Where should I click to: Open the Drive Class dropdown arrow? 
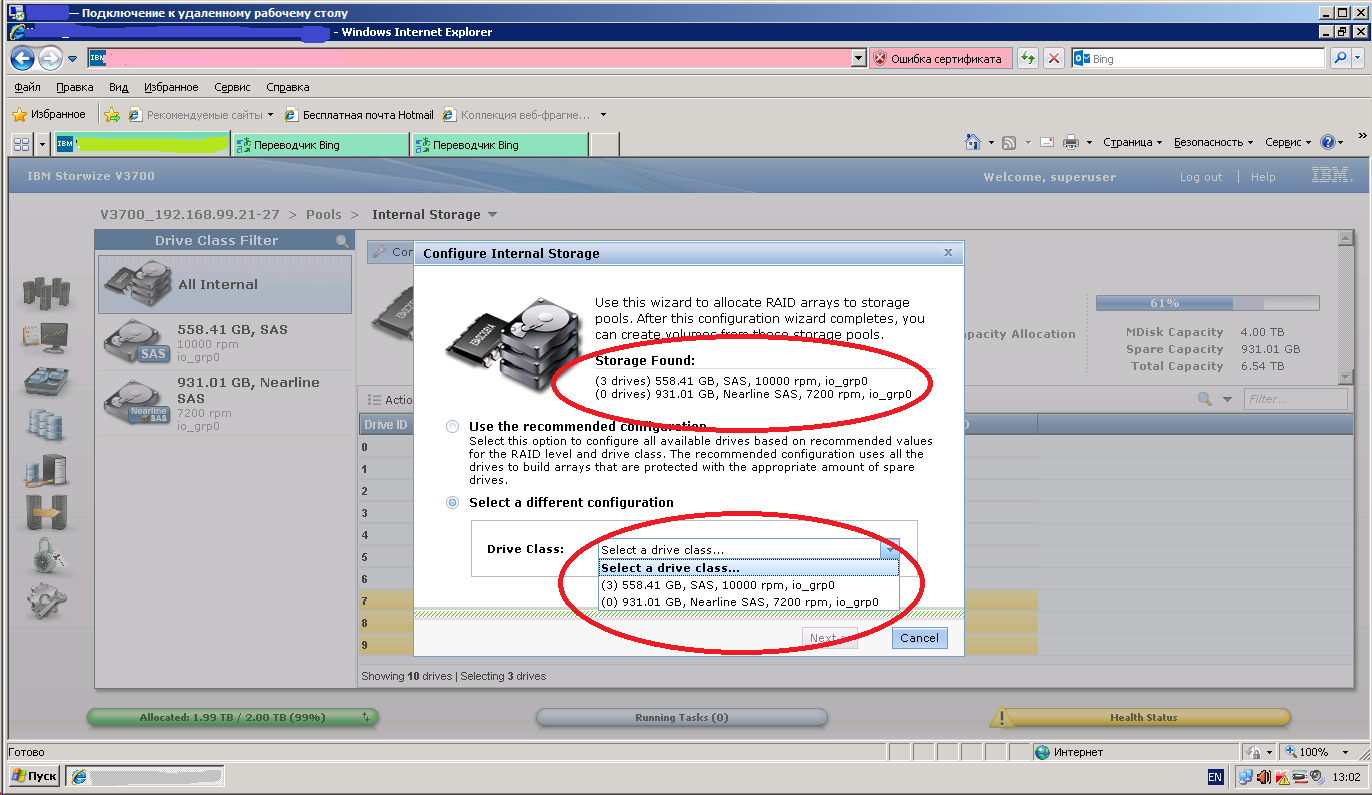click(x=890, y=549)
